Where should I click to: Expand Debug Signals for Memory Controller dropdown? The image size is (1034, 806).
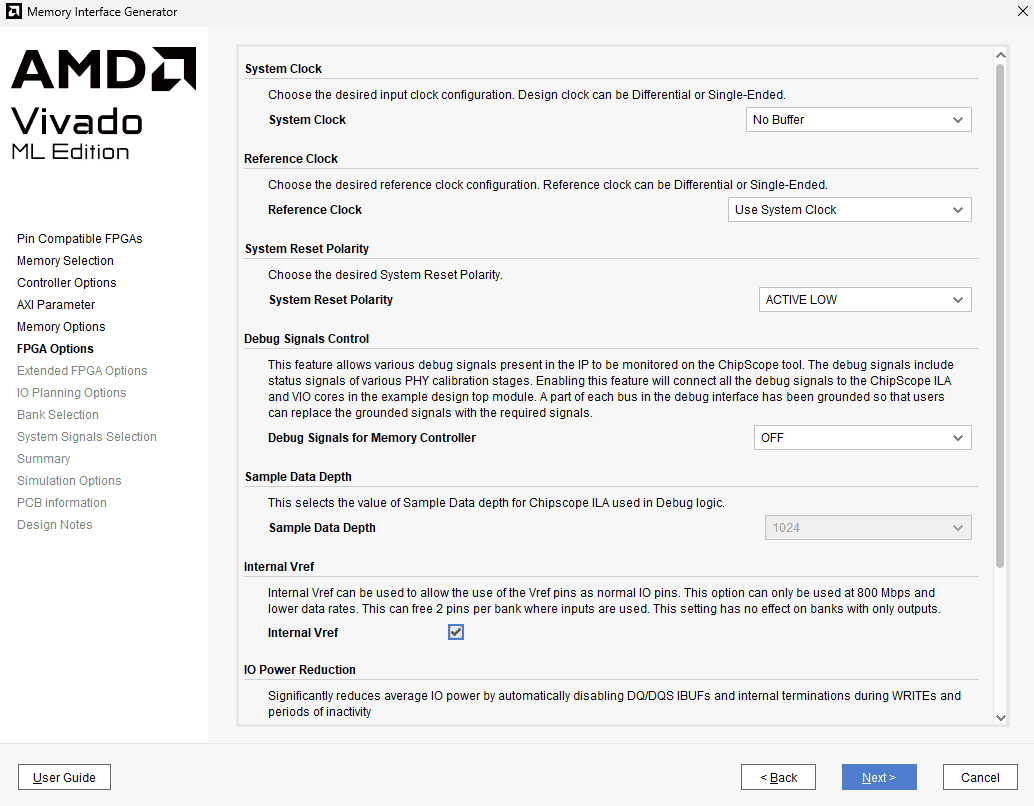(861, 438)
